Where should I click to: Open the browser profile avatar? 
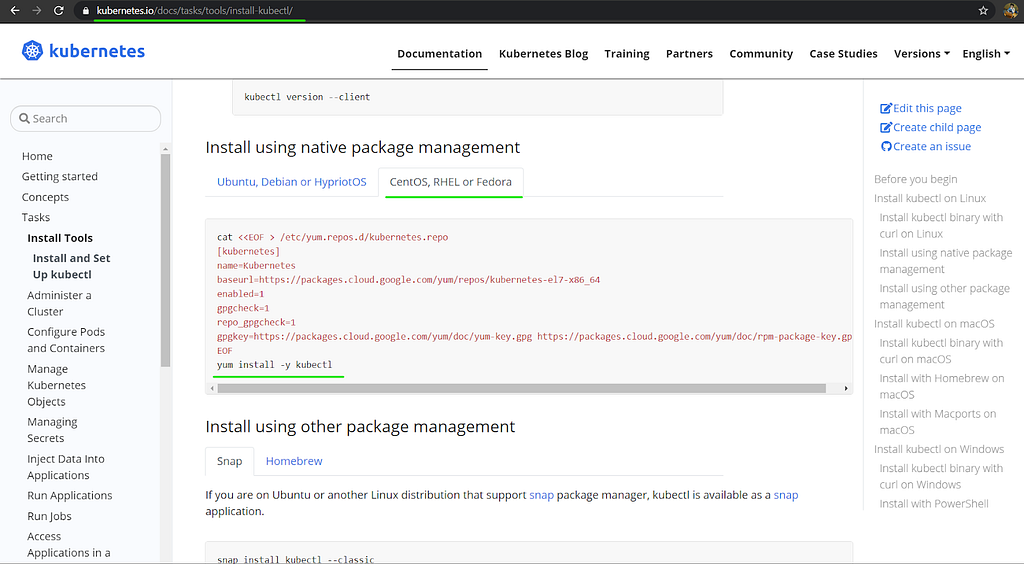click(x=1010, y=10)
